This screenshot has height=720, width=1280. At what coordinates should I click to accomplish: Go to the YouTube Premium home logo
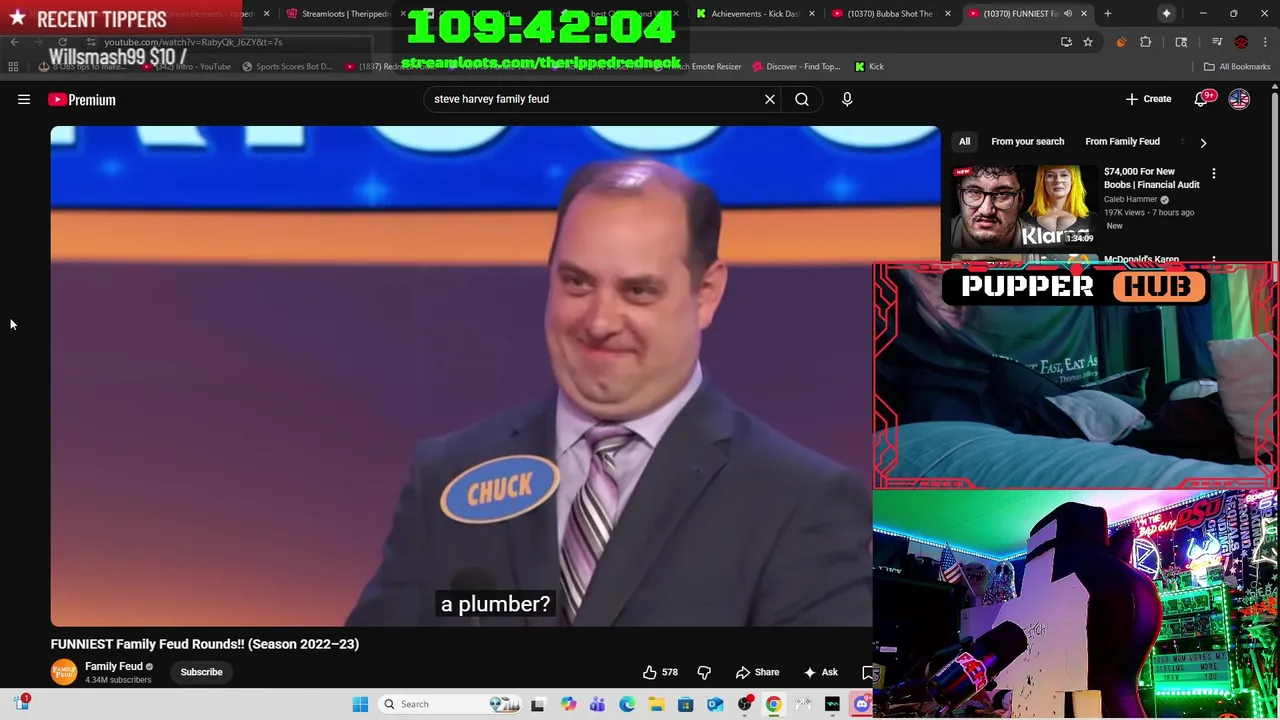[82, 99]
